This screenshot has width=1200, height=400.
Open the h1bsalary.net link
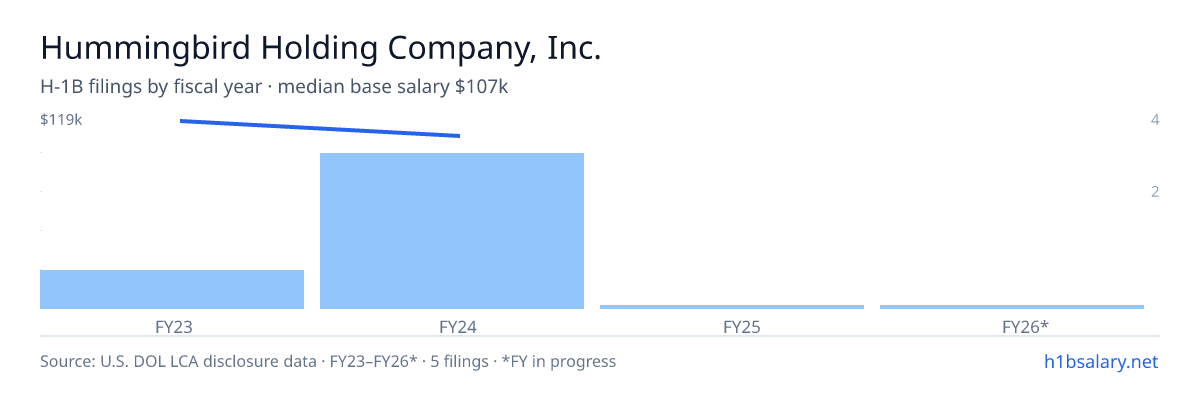(1099, 361)
